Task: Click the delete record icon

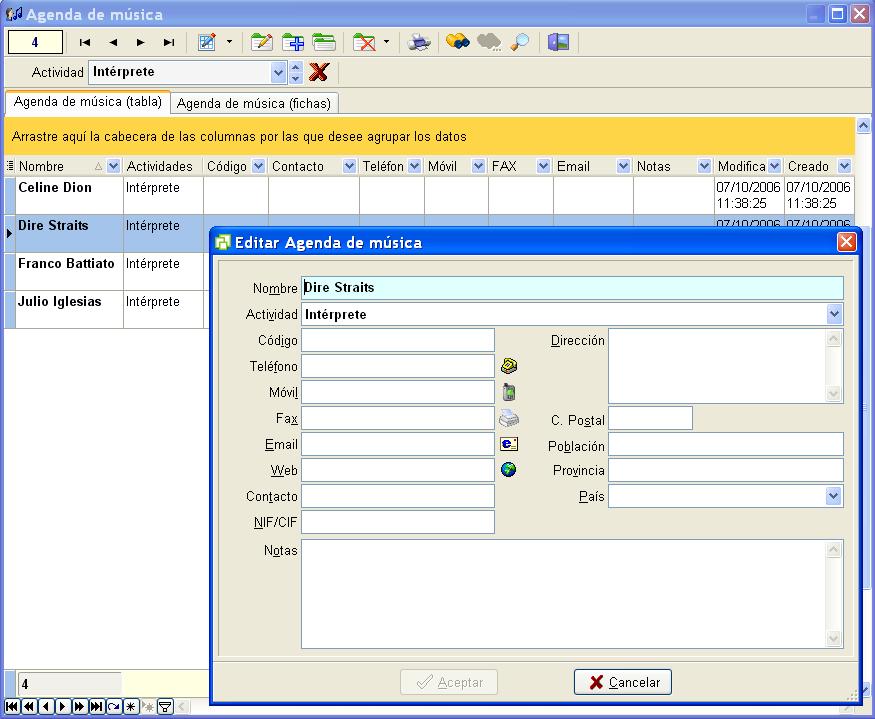Action: click(364, 42)
